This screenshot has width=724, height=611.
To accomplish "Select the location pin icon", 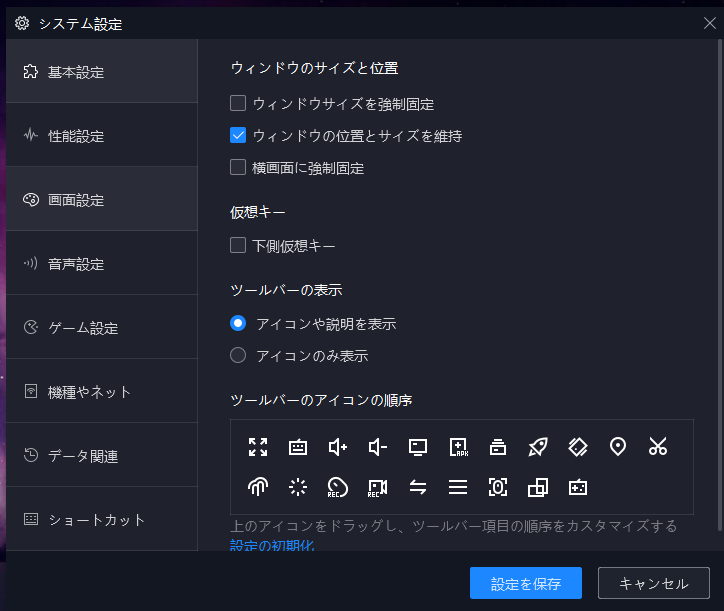I will click(618, 447).
